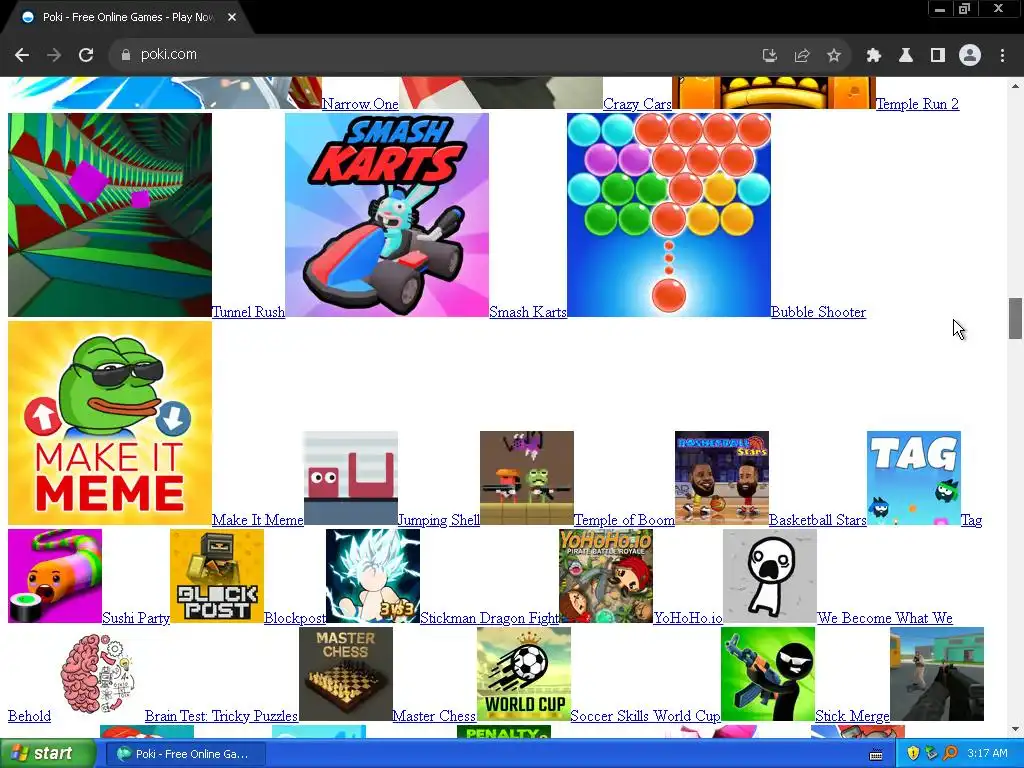
Task: Click the page scrollbar thumb
Action: pyautogui.click(x=1015, y=319)
